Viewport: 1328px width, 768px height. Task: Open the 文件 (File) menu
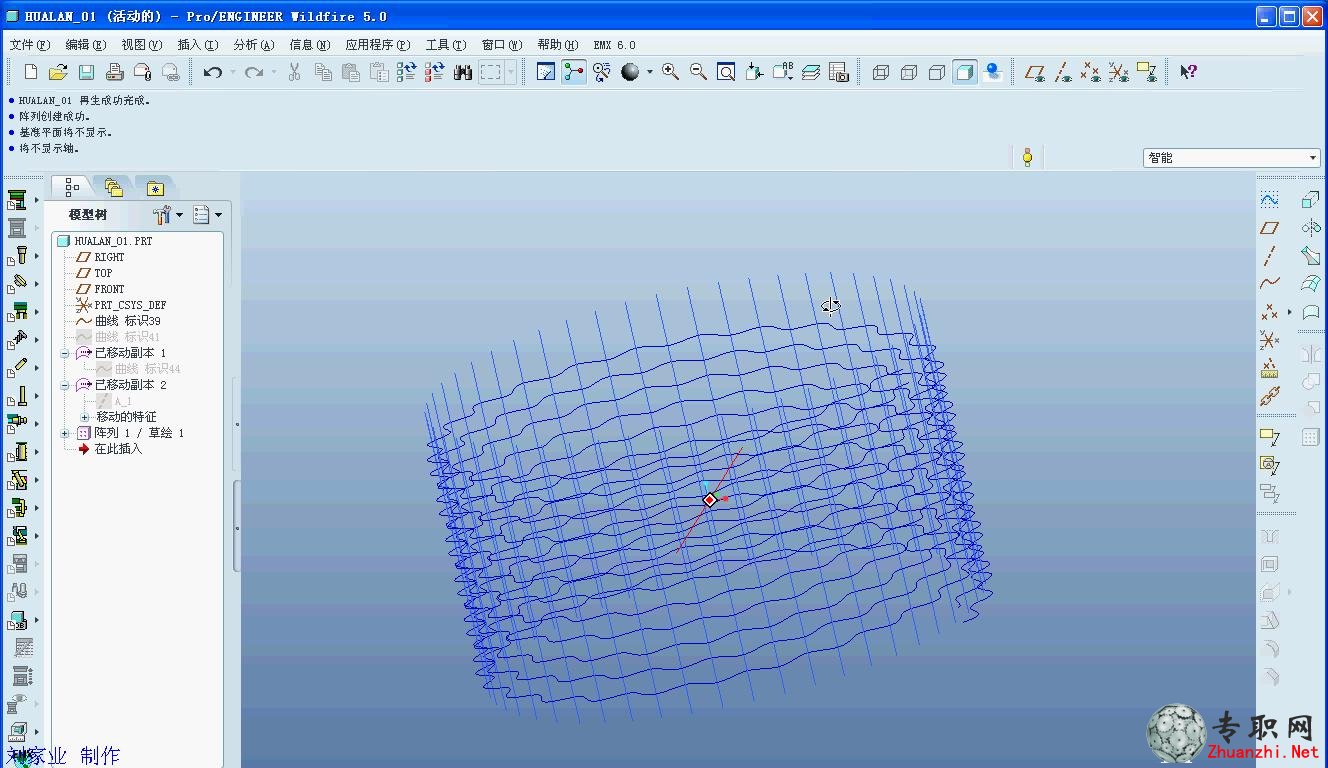29,45
